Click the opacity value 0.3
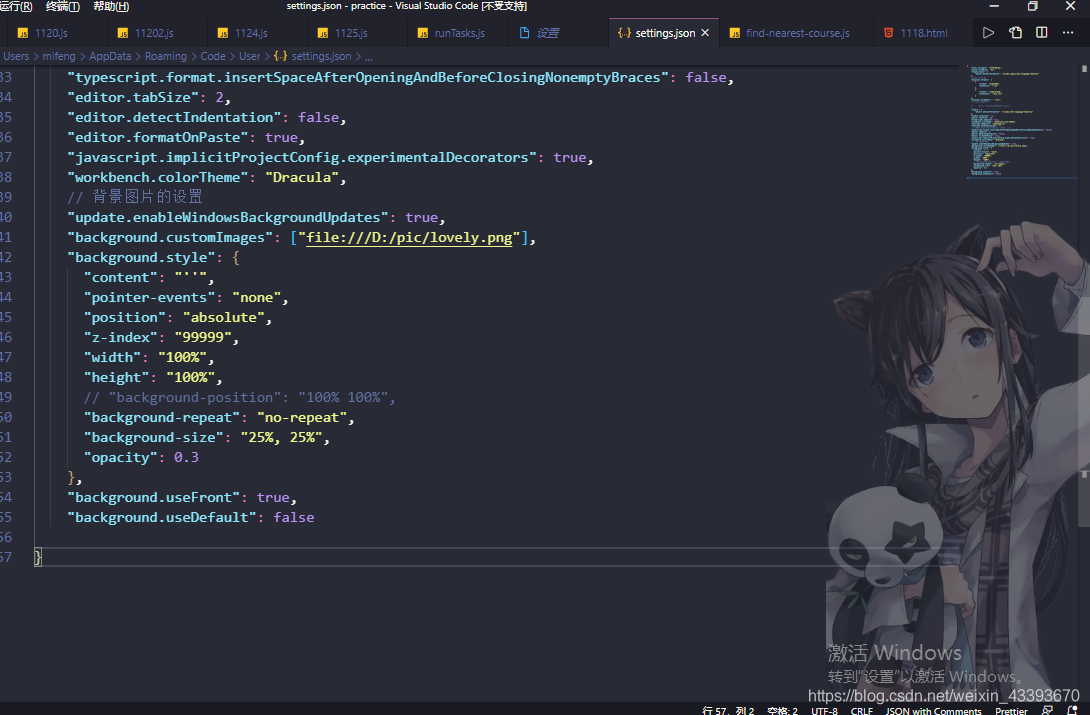 pos(186,457)
